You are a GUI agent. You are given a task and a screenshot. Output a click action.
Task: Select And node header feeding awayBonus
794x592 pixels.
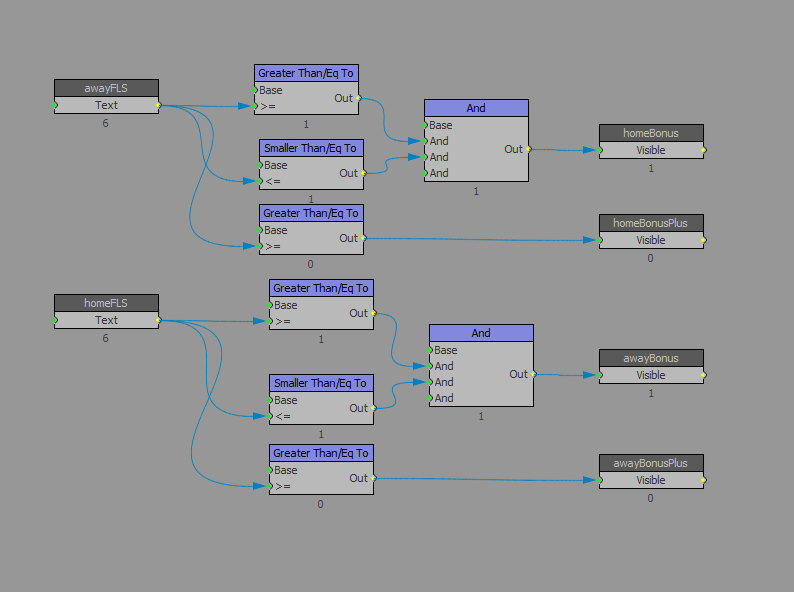(x=481, y=333)
